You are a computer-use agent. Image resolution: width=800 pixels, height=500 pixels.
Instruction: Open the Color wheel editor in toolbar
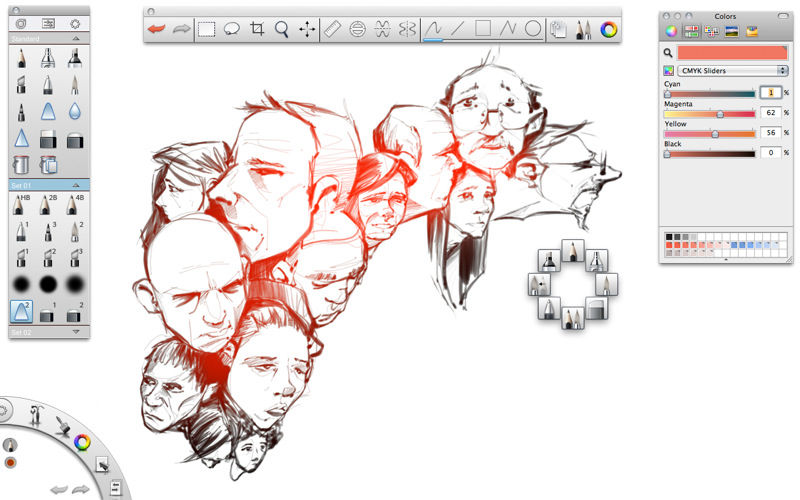point(608,30)
